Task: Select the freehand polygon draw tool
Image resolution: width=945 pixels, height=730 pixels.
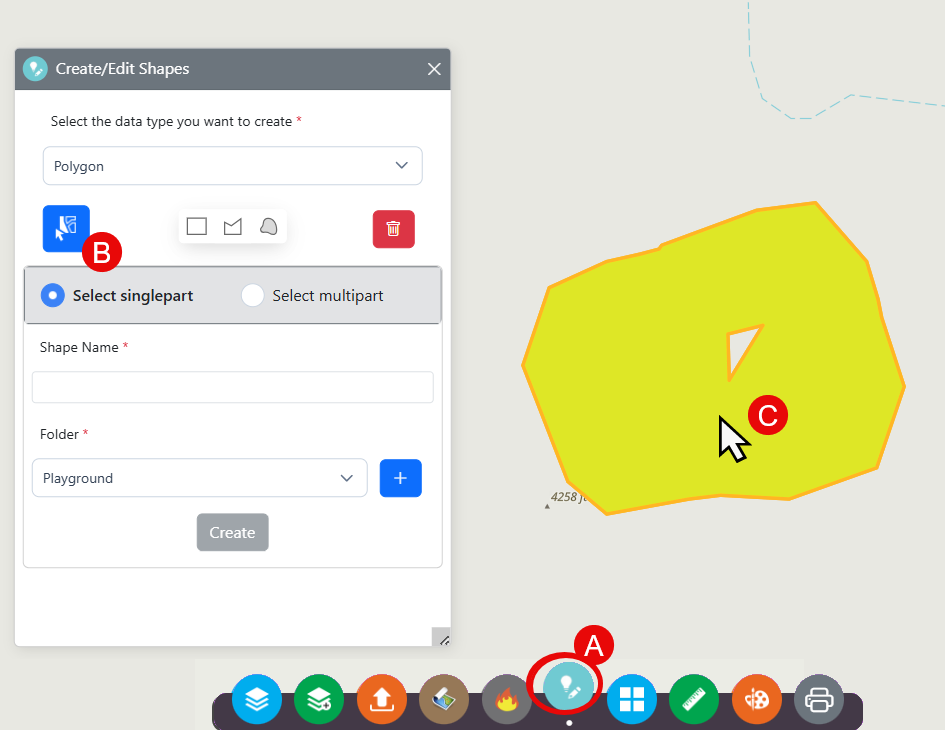Action: (268, 227)
